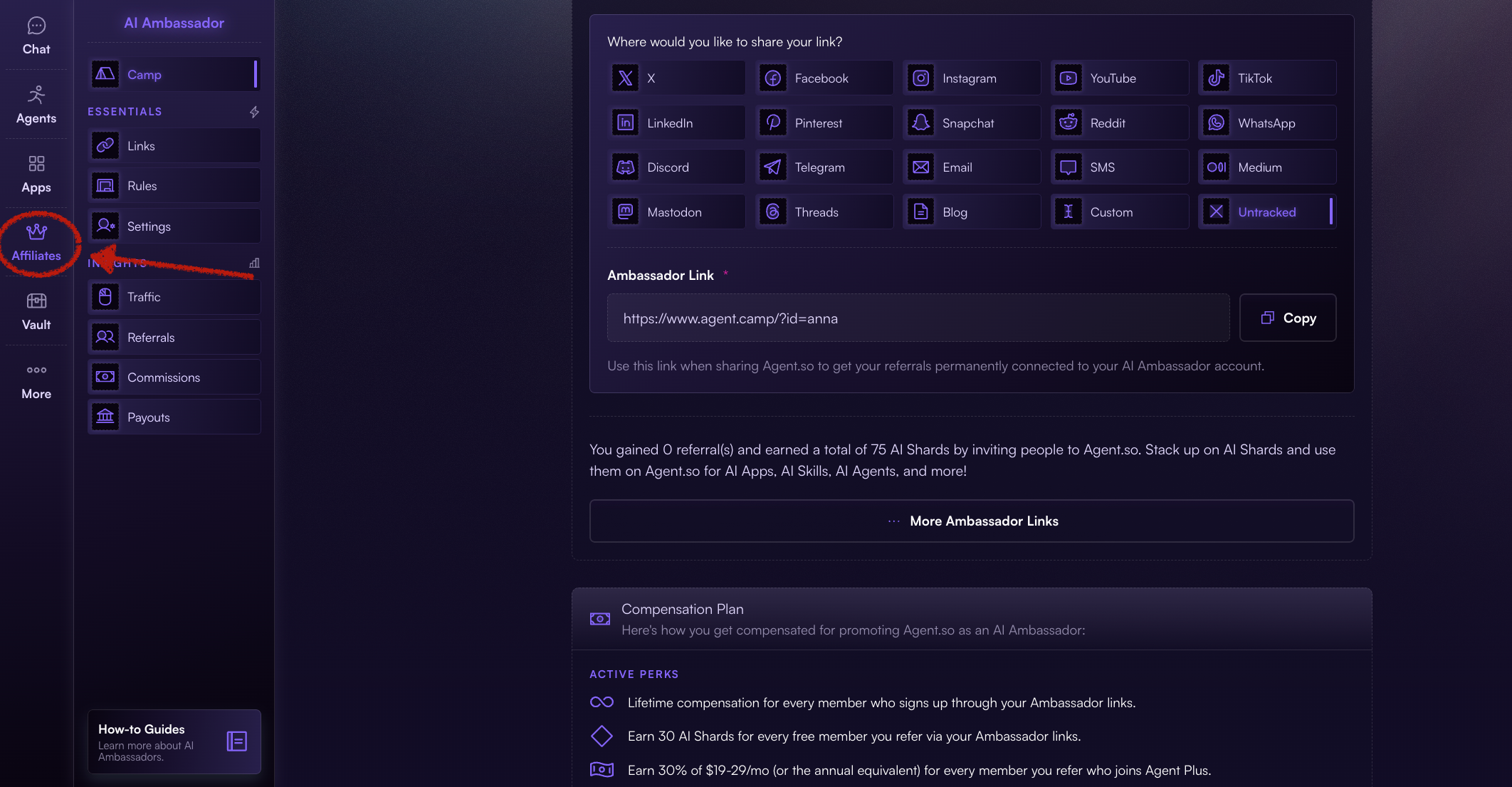
Task: Click the 'You gained 0 referral(s)' summary text
Action: (x=962, y=460)
